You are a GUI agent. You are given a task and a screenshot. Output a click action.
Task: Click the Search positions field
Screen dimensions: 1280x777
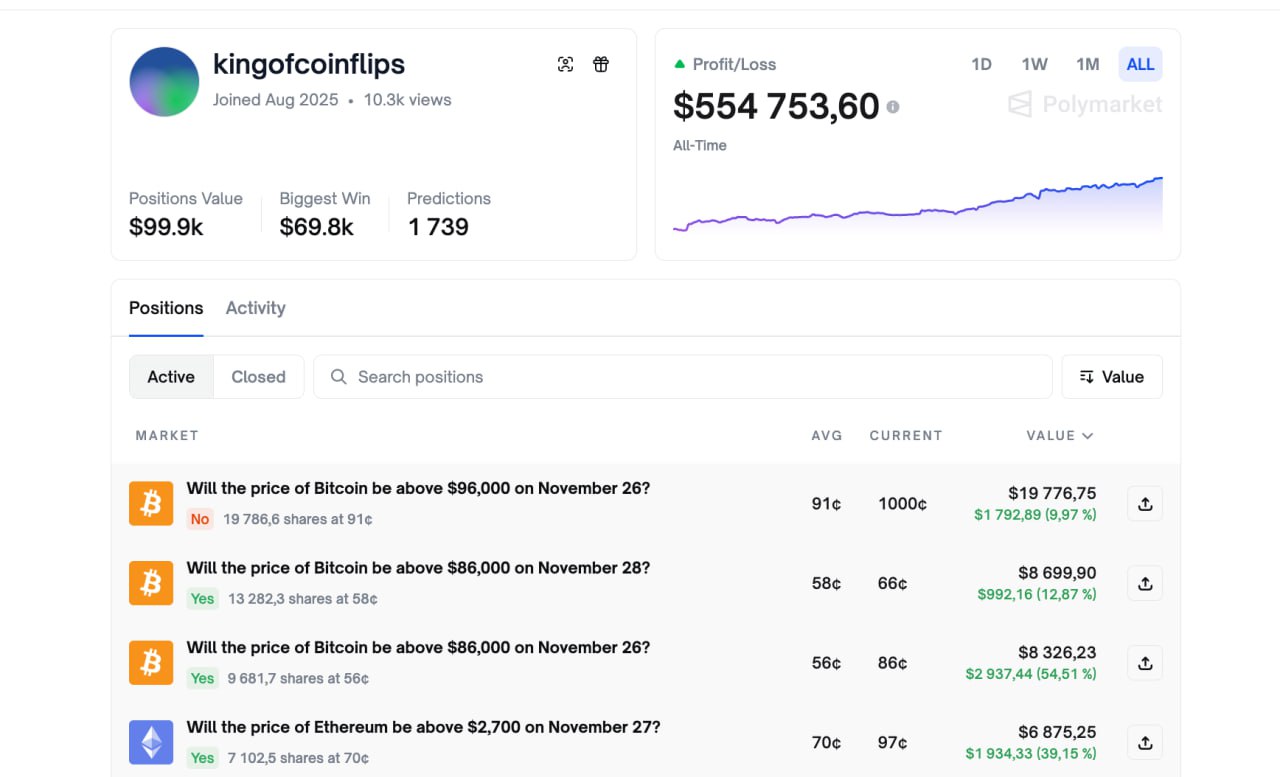(x=683, y=377)
